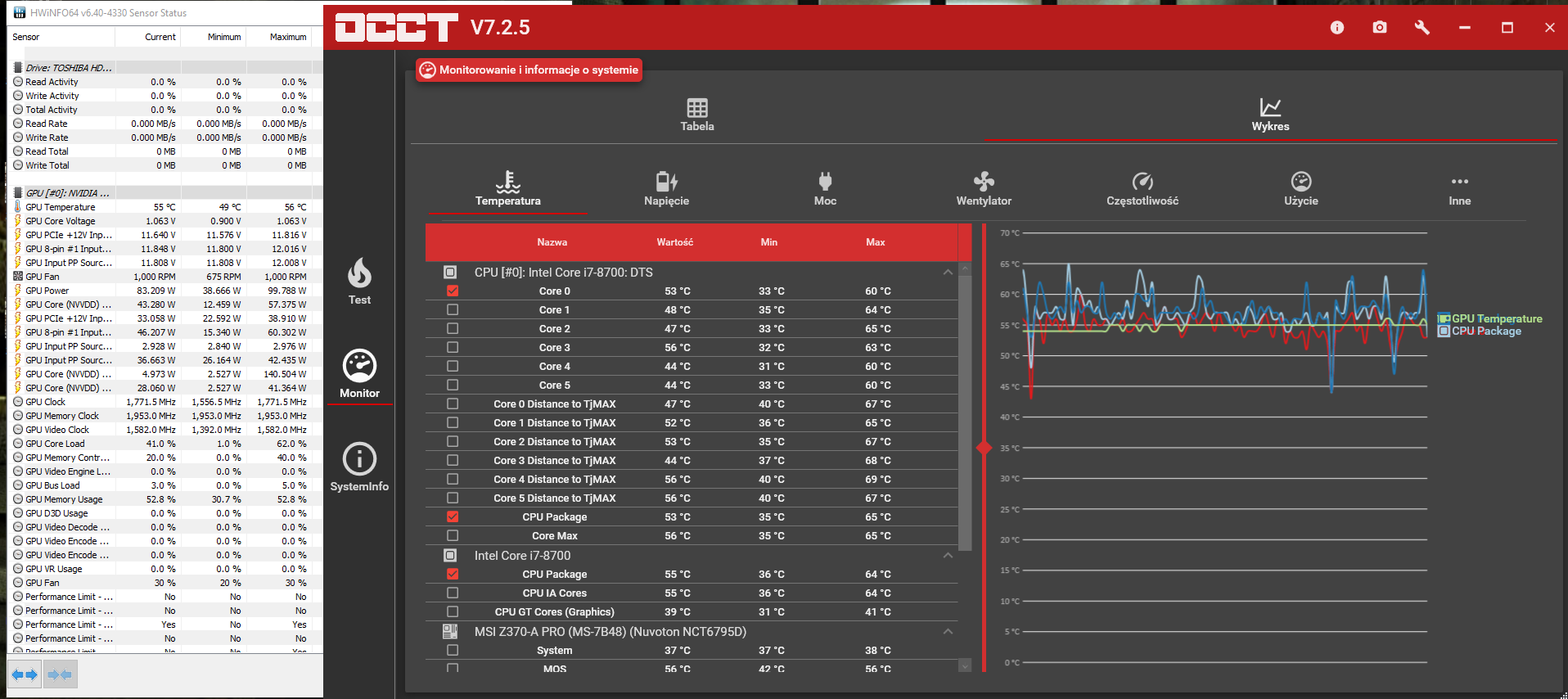
Task: Collapse the Intel Core i7-8700 group
Action: [x=948, y=555]
